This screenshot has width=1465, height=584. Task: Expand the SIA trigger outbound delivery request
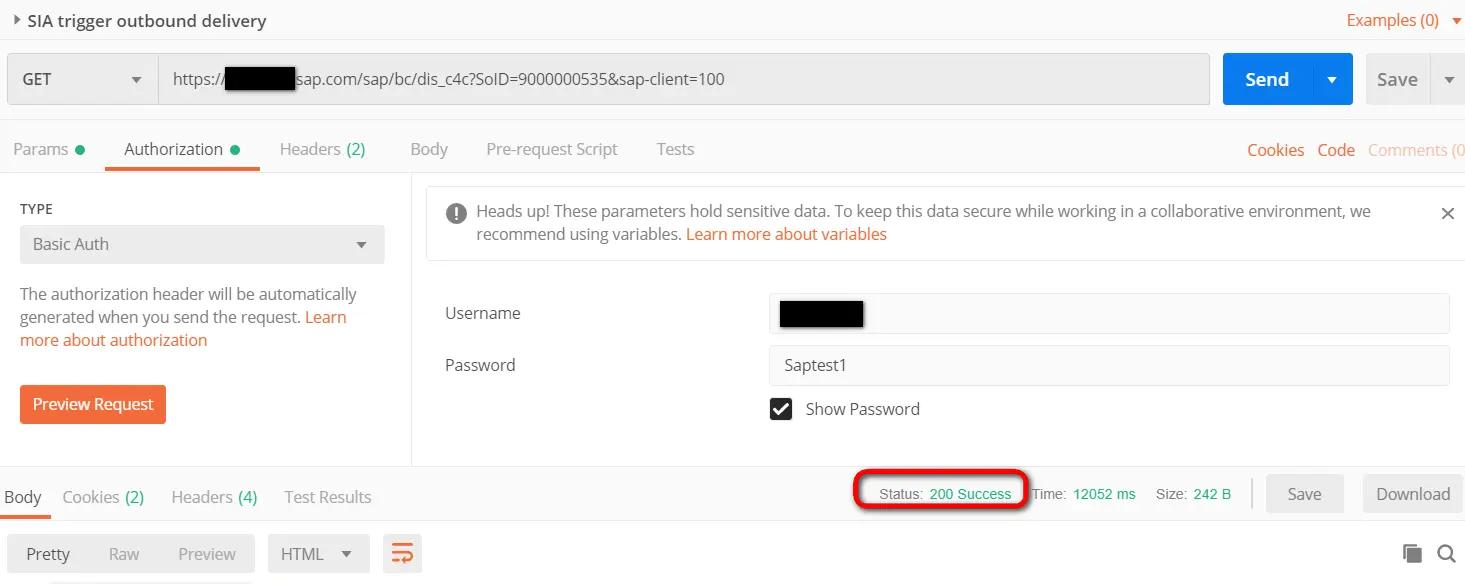[x=17, y=19]
